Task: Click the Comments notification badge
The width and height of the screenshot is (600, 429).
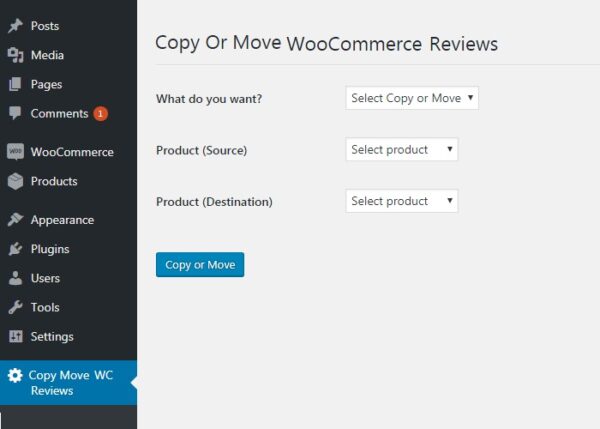Action: [101, 113]
